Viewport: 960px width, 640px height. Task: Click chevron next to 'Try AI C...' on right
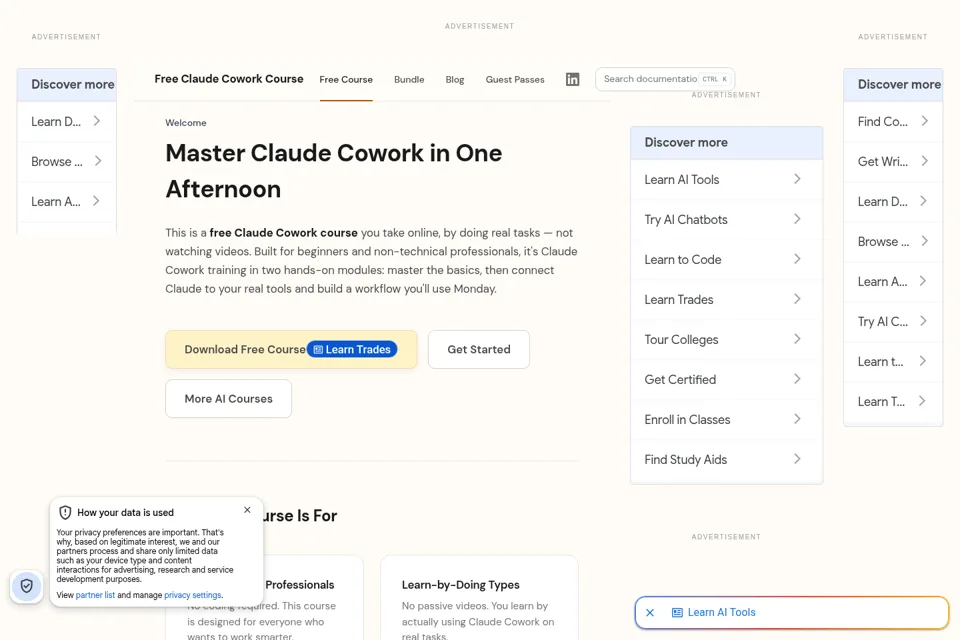(923, 321)
